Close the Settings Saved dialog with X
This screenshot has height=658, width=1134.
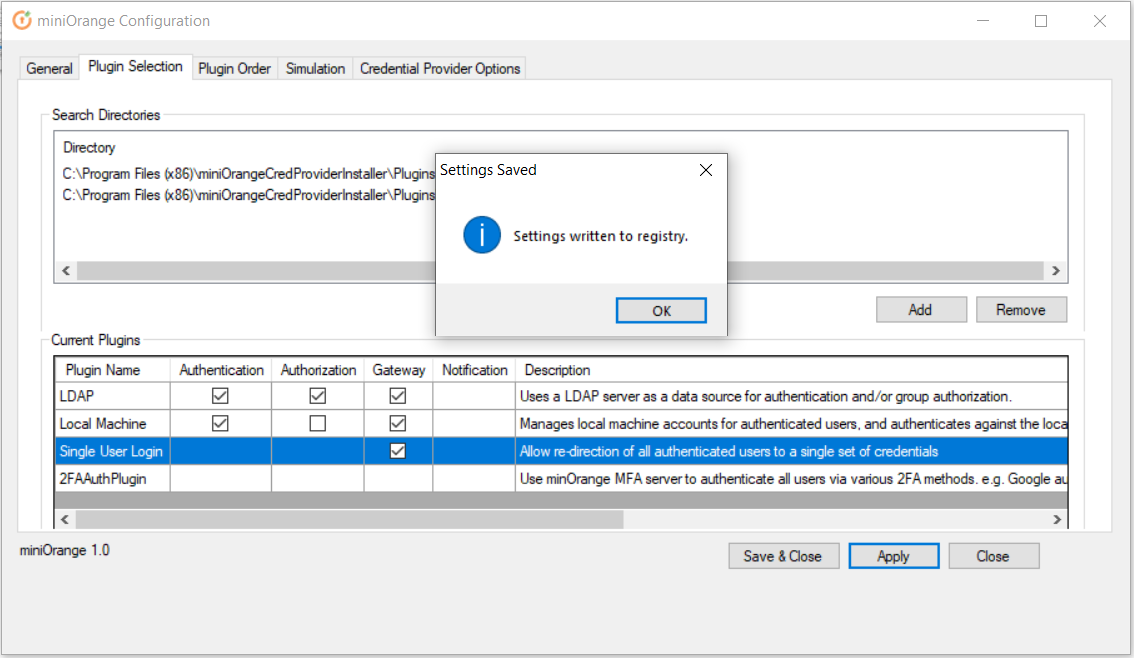point(706,170)
